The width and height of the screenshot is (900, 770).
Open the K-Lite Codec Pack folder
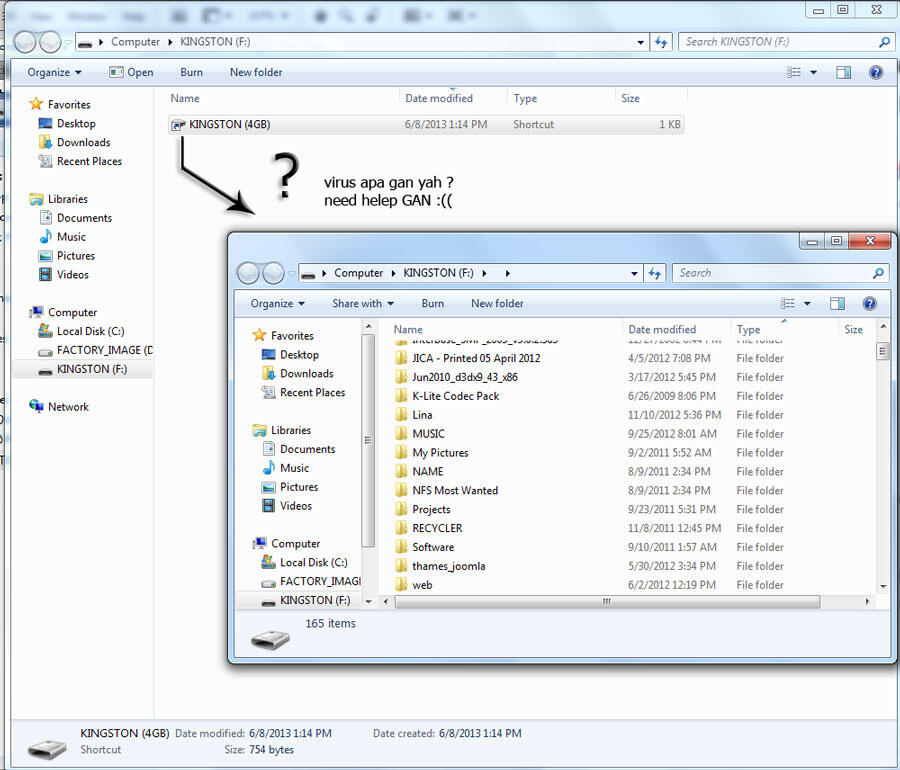(455, 396)
